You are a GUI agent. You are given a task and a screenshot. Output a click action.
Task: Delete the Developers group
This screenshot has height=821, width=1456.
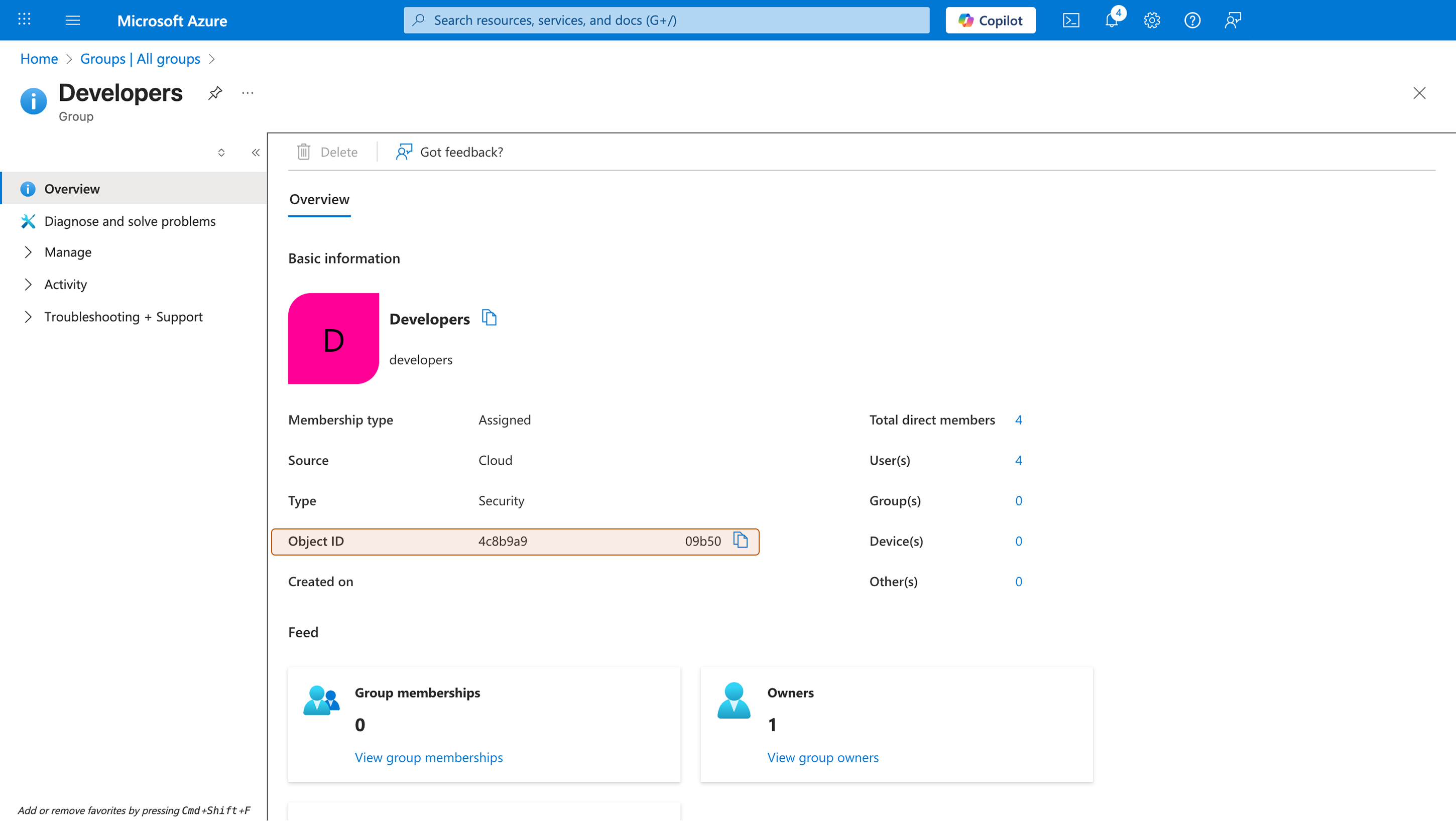point(328,152)
